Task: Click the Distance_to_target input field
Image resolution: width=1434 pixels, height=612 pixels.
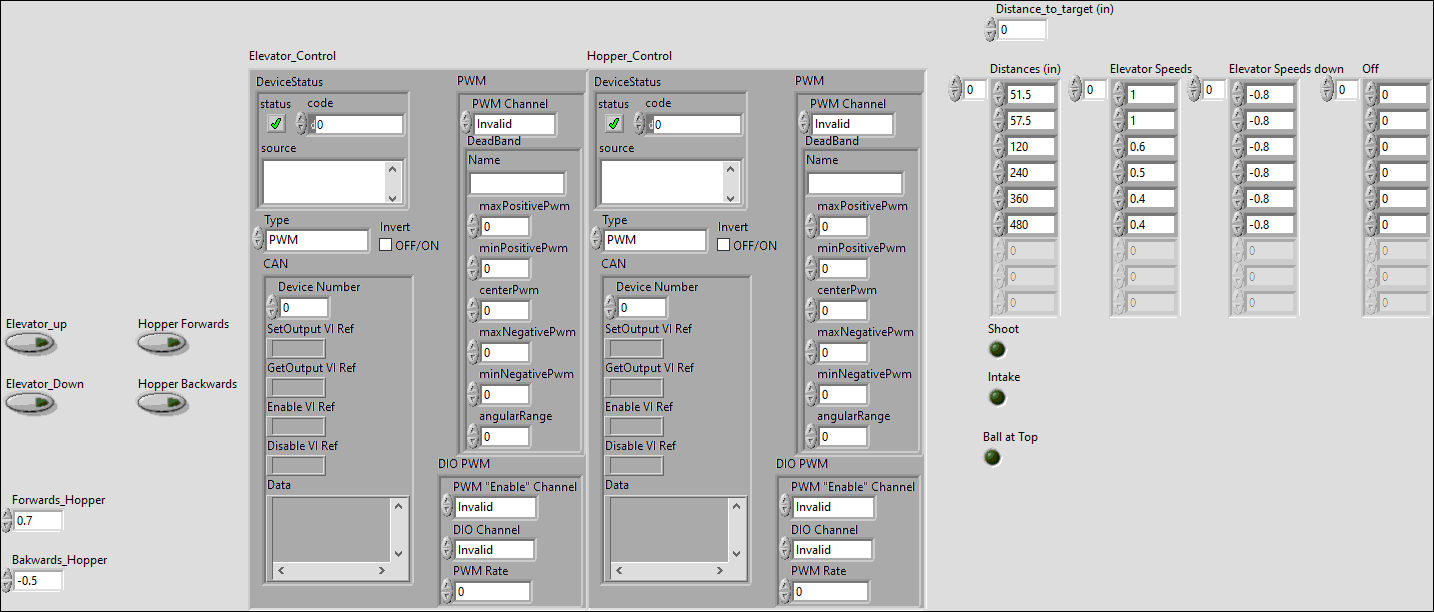Action: (x=1021, y=30)
